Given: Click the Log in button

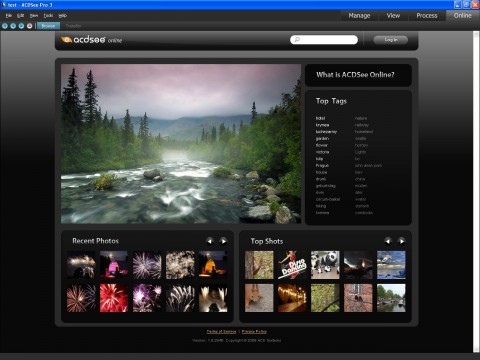Looking at the screenshot, I should point(391,40).
